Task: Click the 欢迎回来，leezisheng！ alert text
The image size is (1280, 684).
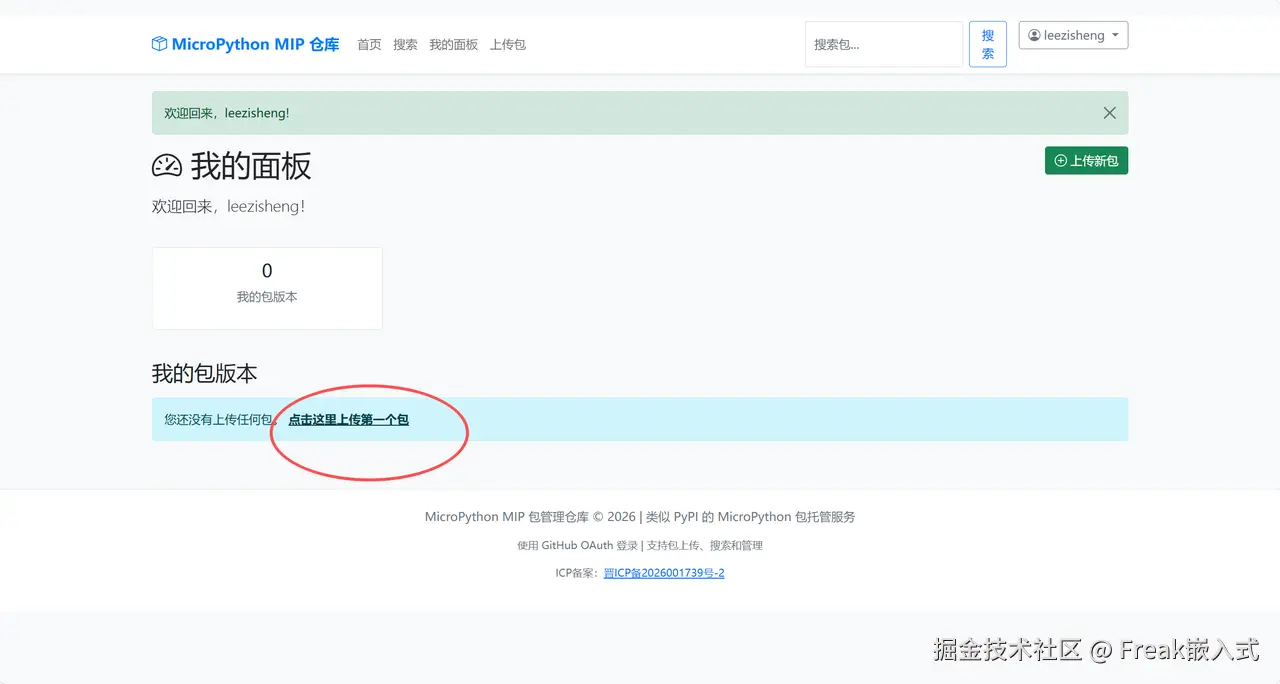Action: click(226, 113)
